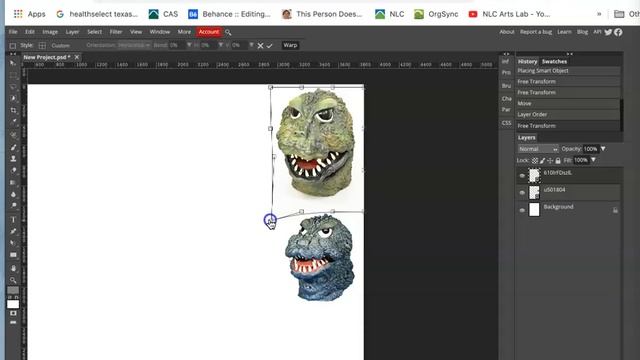Open the Layer menu
640x360 pixels.
pyautogui.click(x=72, y=32)
